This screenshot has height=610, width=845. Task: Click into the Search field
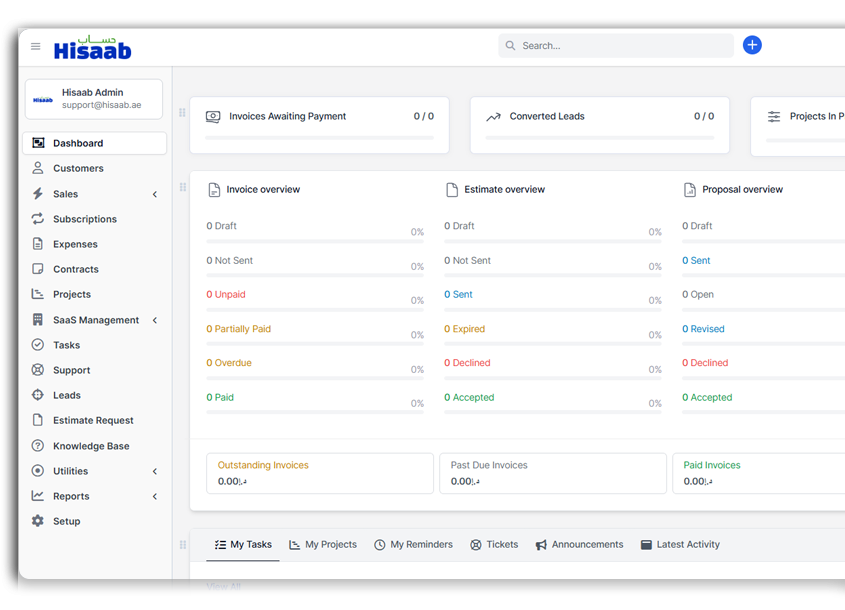tap(620, 46)
